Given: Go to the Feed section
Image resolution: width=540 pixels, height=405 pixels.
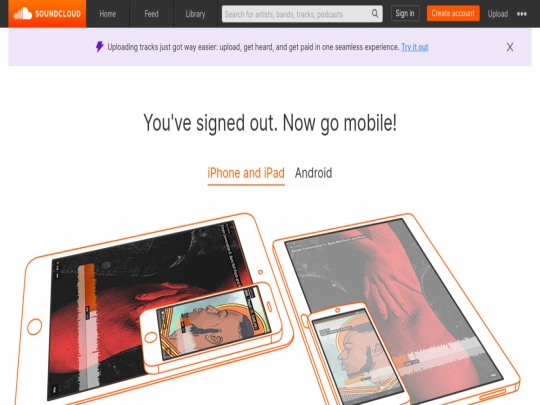Looking at the screenshot, I should click(152, 14).
